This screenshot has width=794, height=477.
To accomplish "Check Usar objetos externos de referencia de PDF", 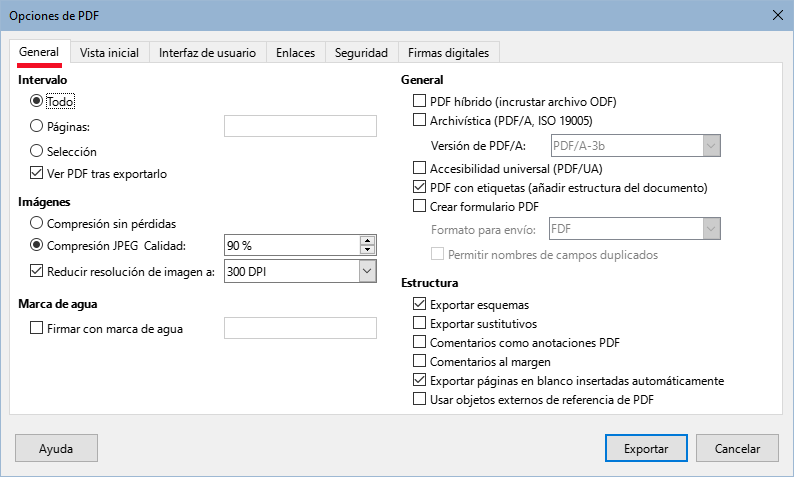I will pos(419,399).
